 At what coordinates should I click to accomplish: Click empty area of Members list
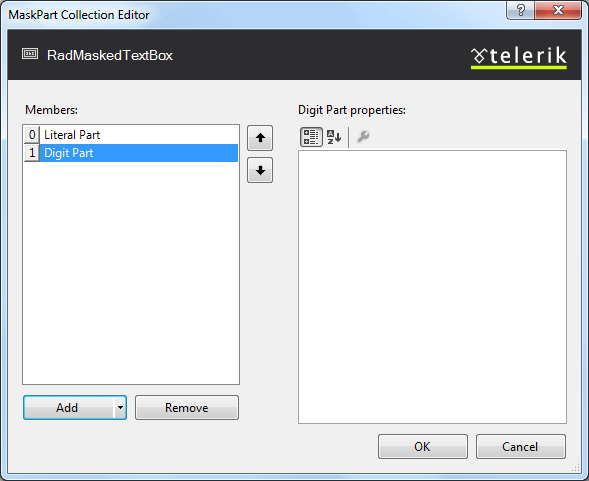tap(131, 272)
